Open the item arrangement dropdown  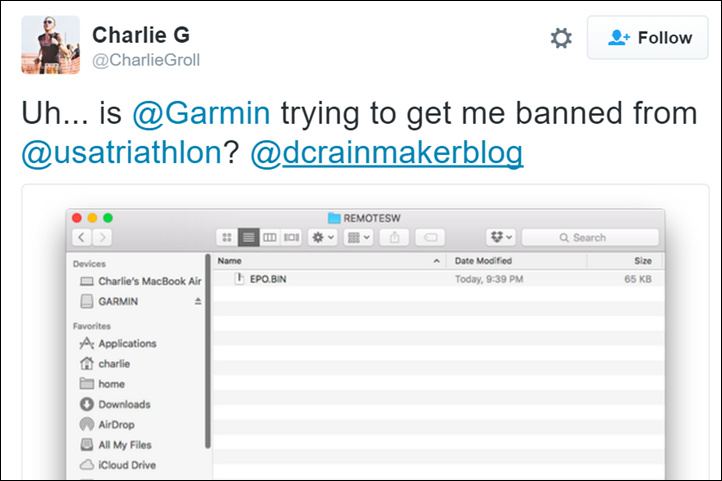[359, 238]
